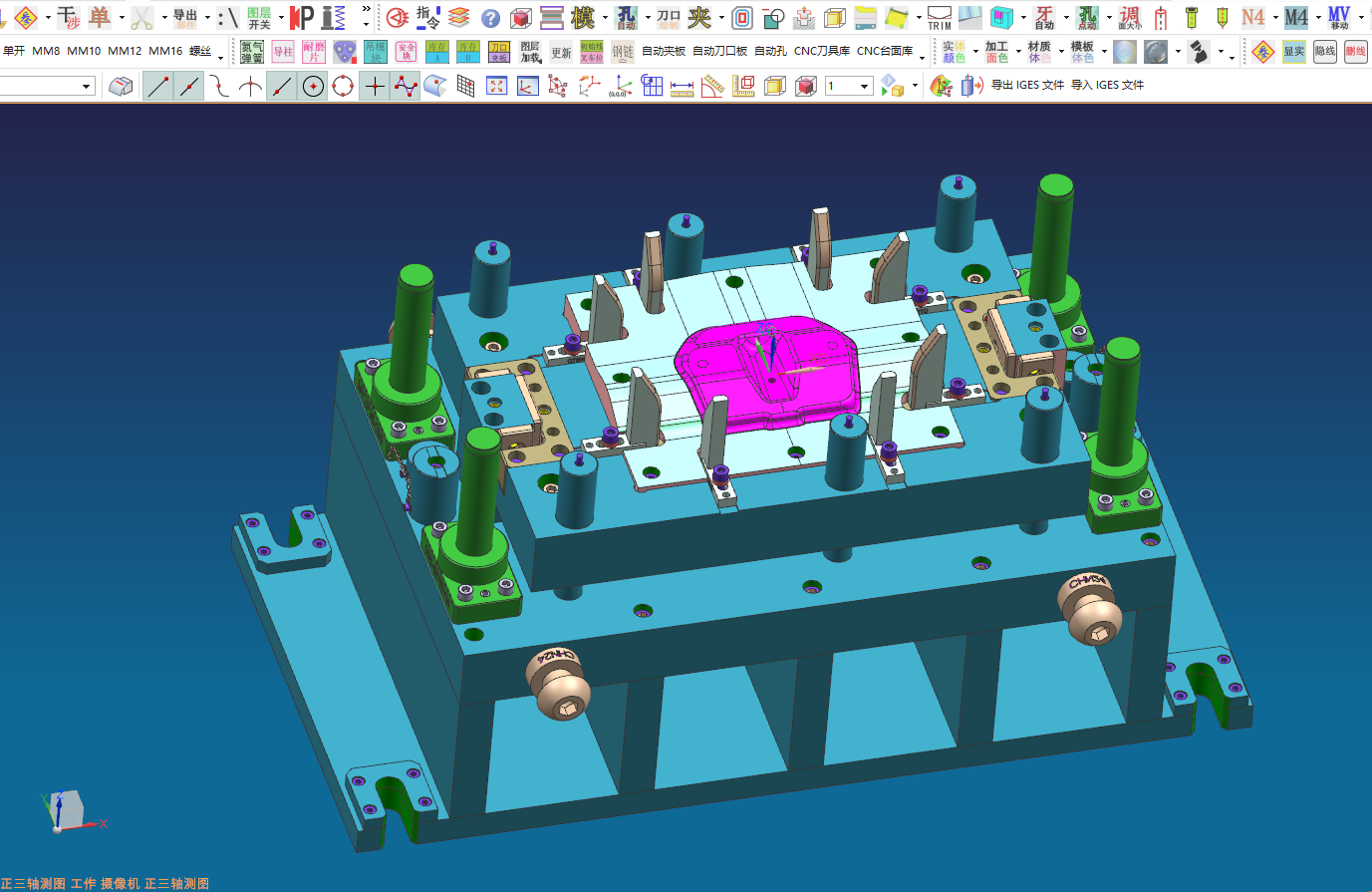Toggle the intersection snap crosshair

coord(375,87)
